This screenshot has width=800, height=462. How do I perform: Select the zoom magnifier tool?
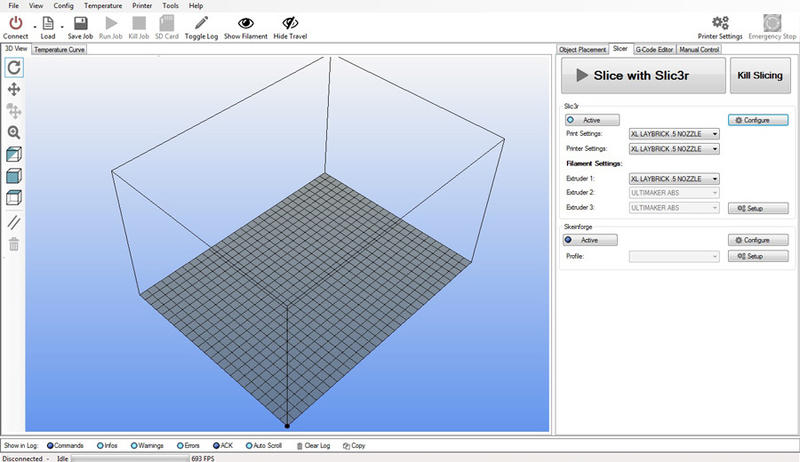tap(15, 132)
